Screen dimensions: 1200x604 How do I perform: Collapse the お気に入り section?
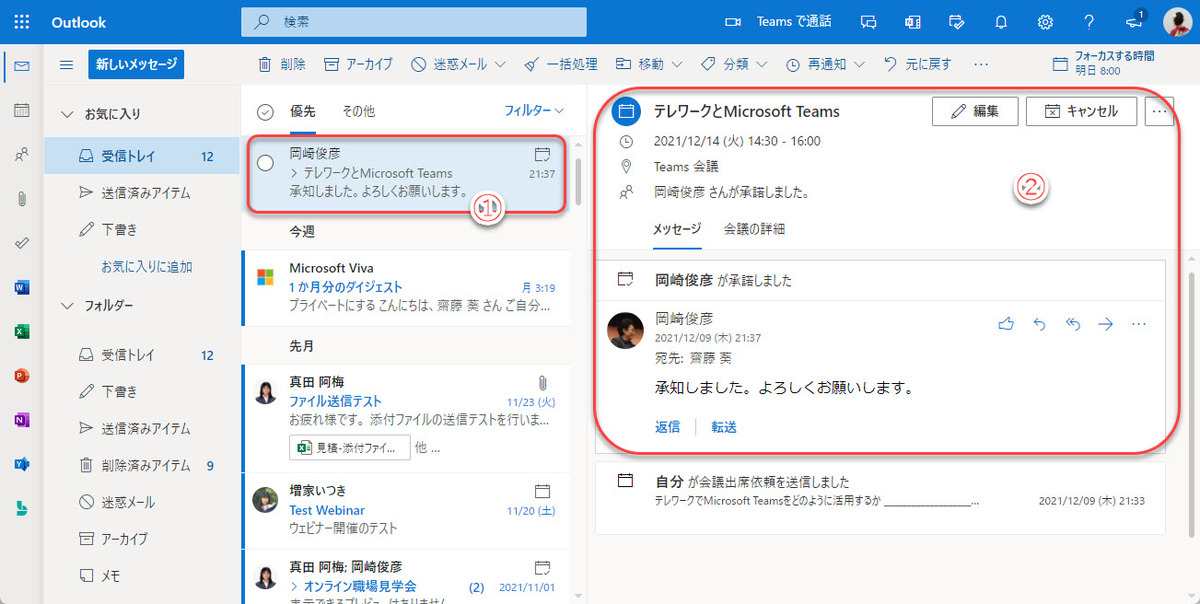(67, 114)
